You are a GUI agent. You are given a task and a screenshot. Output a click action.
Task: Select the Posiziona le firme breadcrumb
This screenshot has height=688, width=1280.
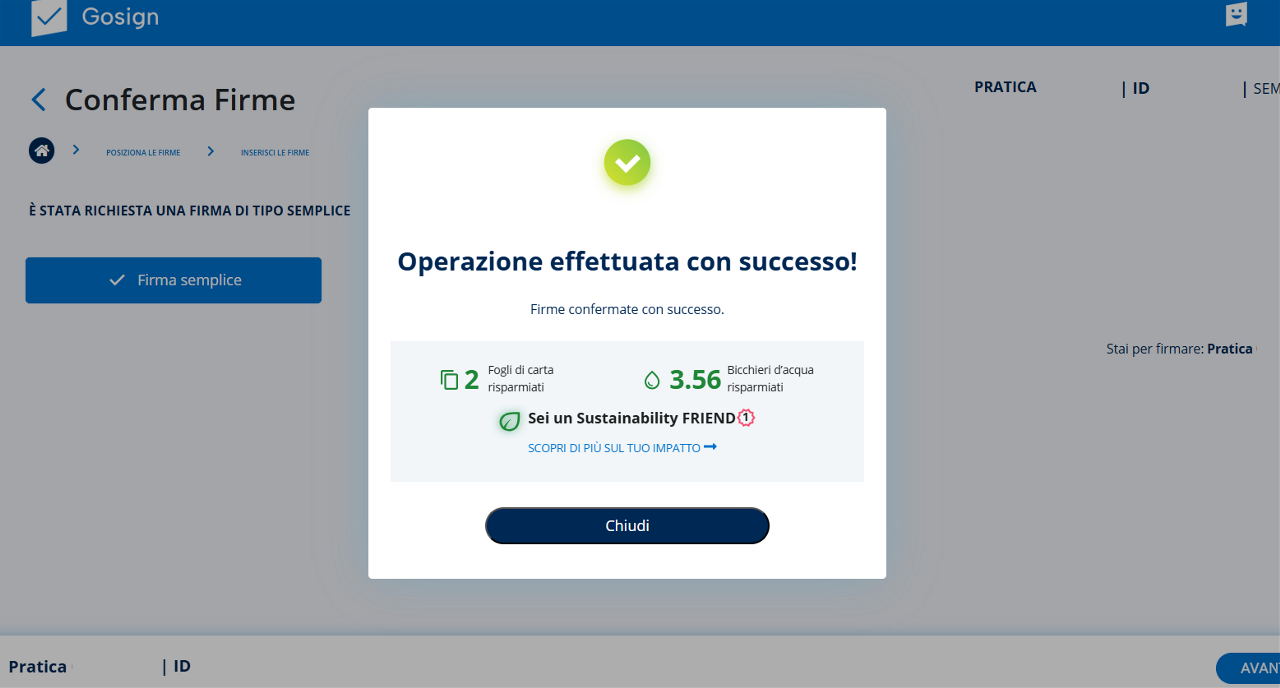coord(143,153)
